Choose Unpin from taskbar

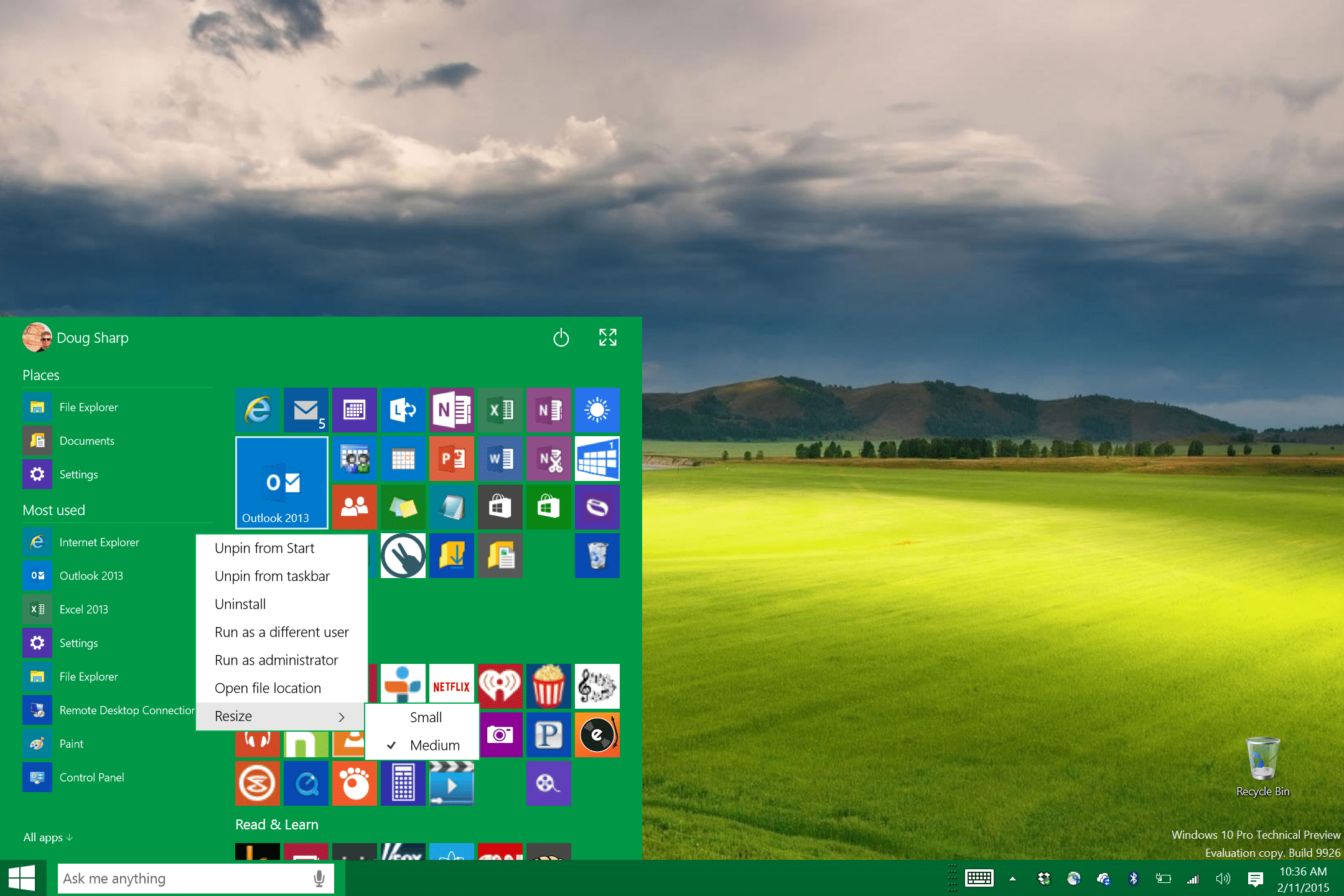(x=282, y=576)
